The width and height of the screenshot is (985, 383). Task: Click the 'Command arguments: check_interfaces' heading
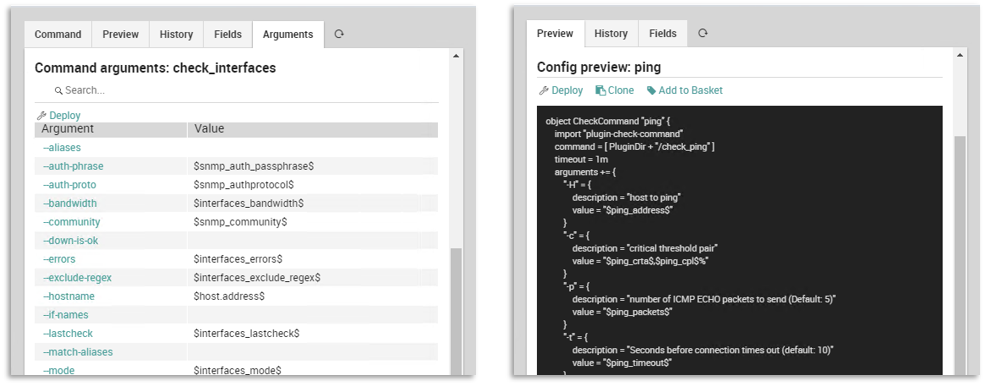tap(155, 68)
